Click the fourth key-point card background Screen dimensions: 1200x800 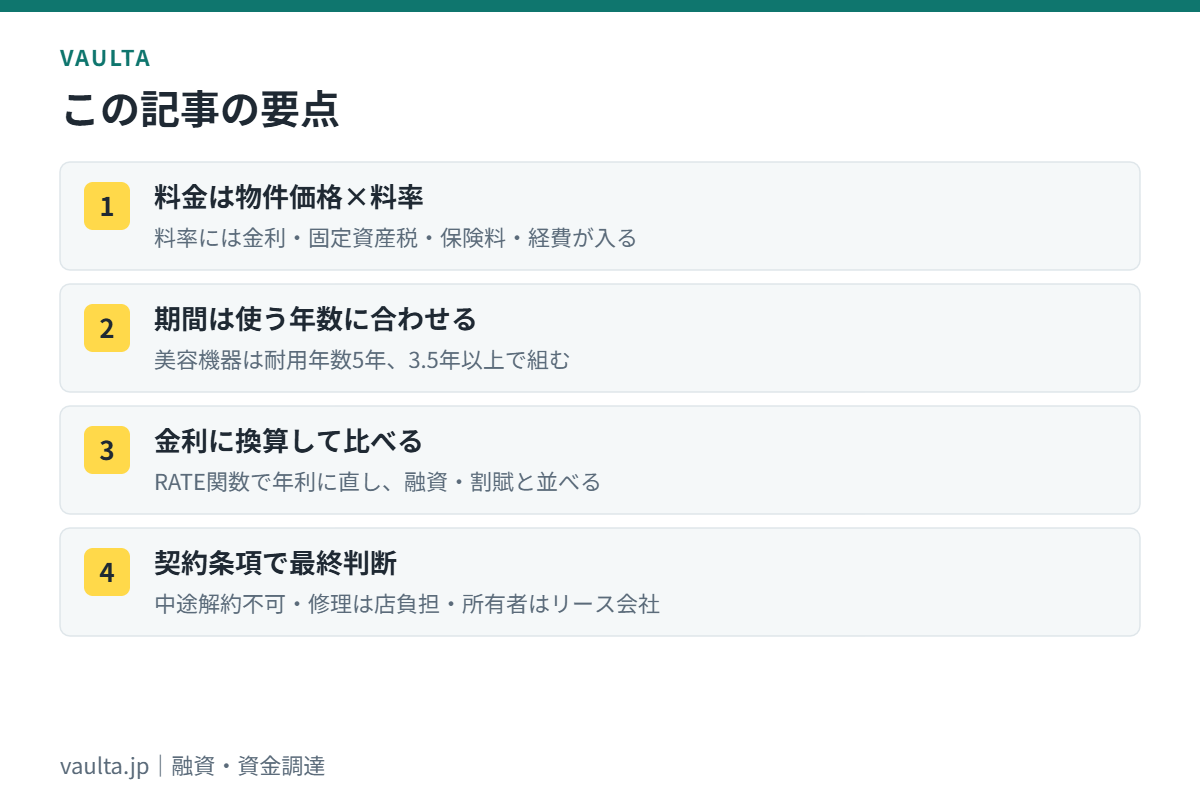(x=600, y=582)
